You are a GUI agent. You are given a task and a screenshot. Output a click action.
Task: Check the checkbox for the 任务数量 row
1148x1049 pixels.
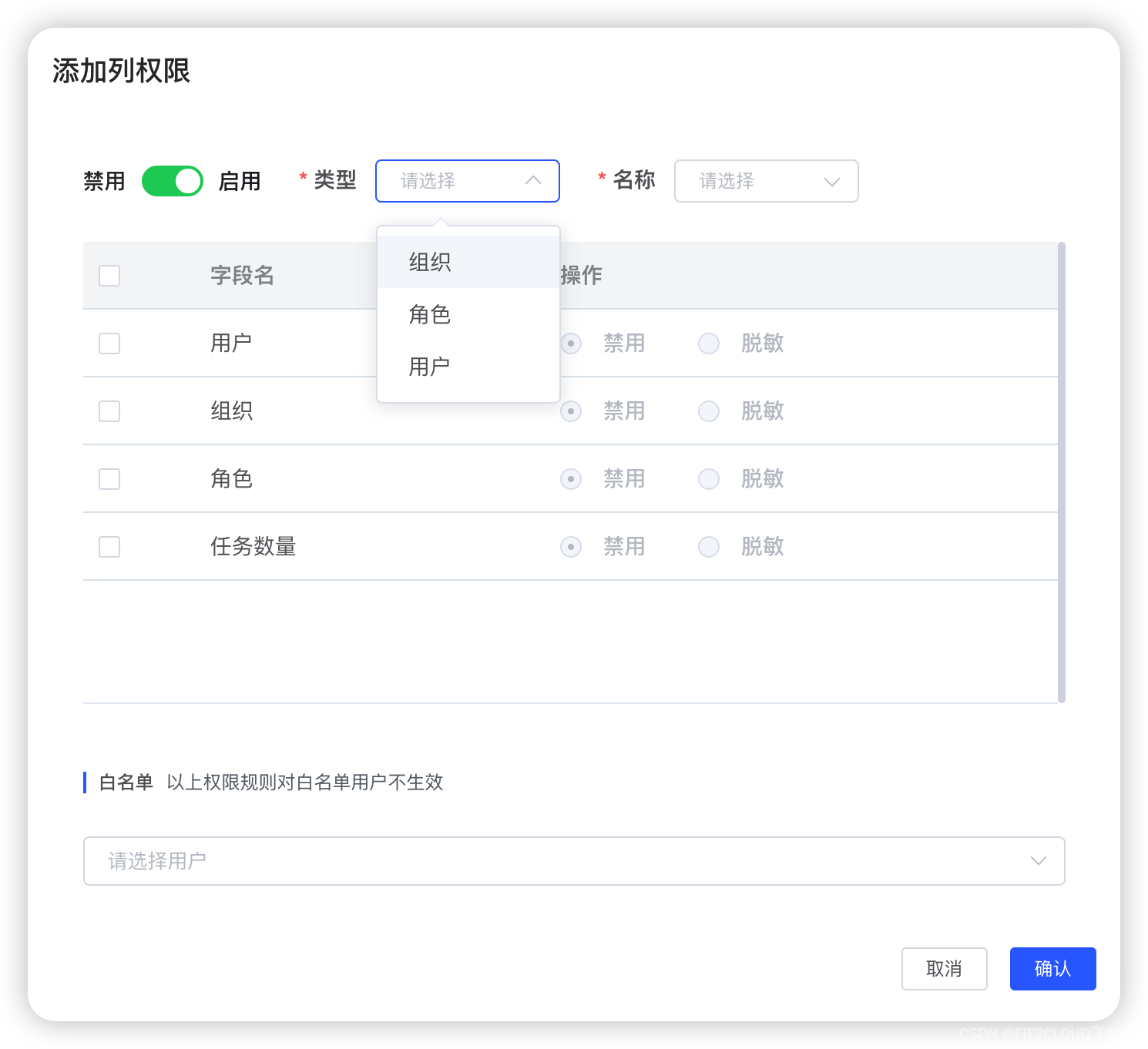[109, 547]
